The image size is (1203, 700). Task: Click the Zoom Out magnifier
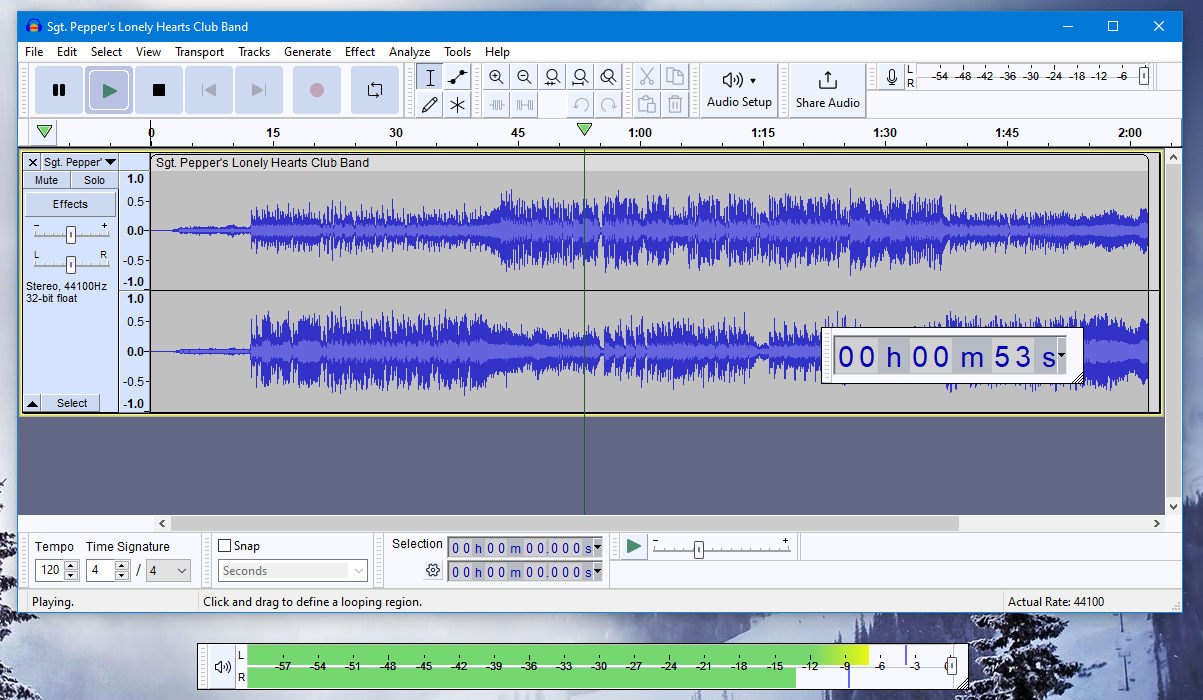point(524,77)
